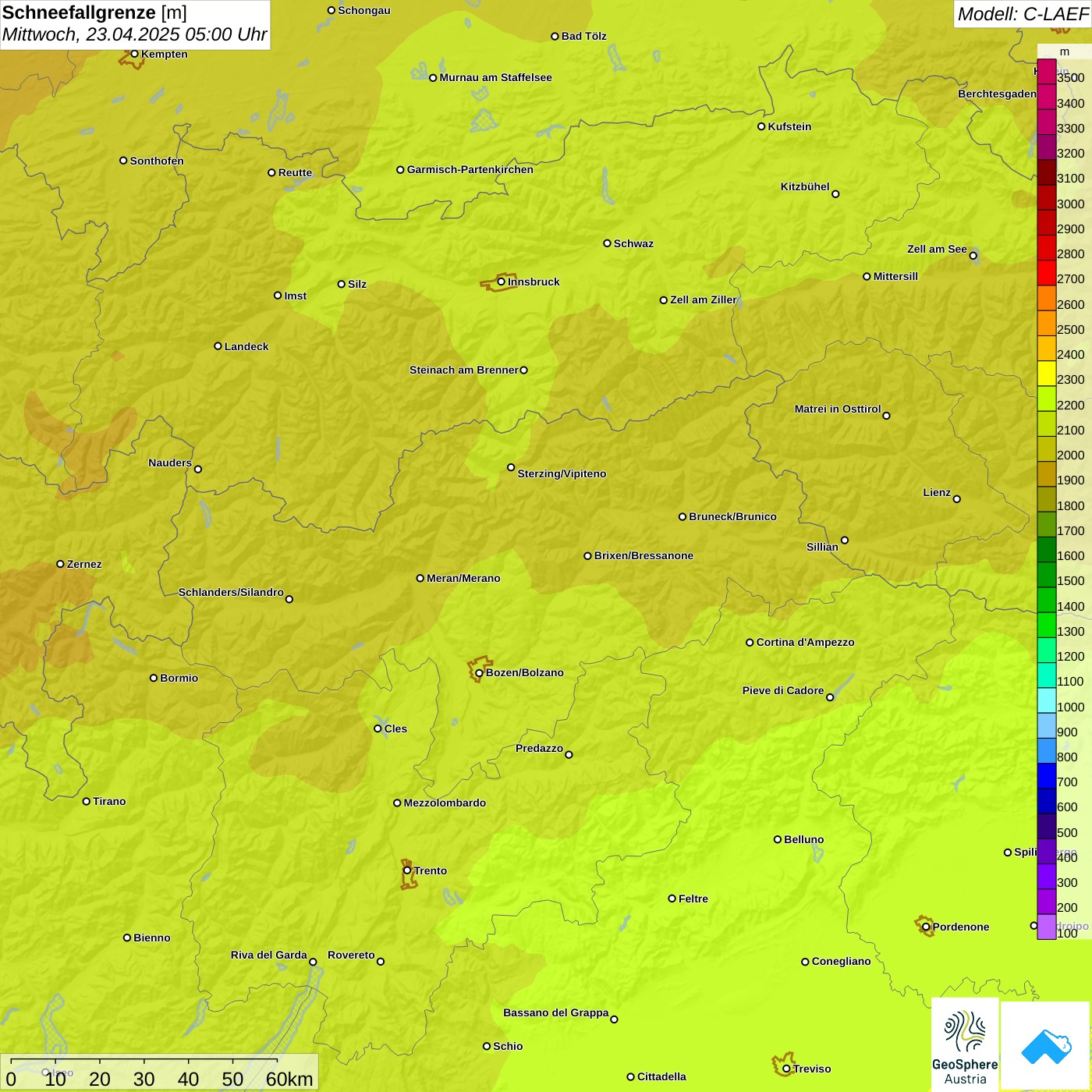The width and height of the screenshot is (1092, 1092).
Task: Click the Bad Tölz label
Action: (x=583, y=36)
